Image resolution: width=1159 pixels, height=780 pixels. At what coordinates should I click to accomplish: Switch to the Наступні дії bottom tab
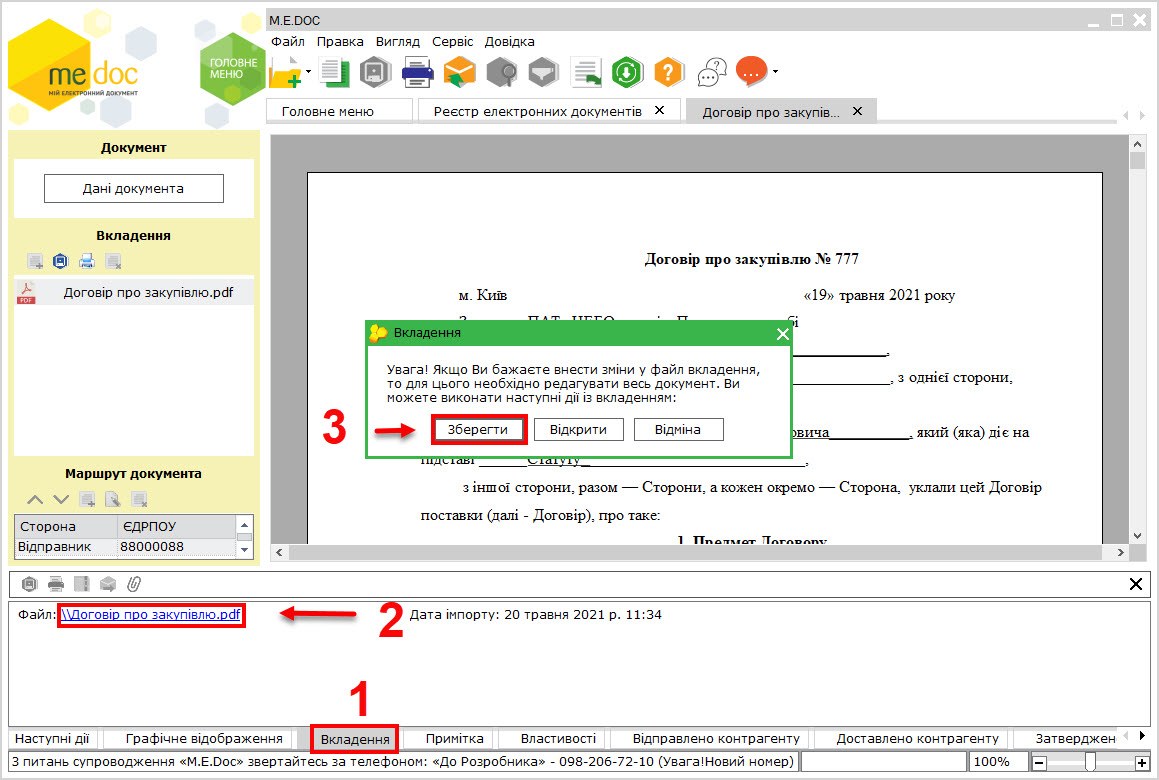pyautogui.click(x=52, y=739)
